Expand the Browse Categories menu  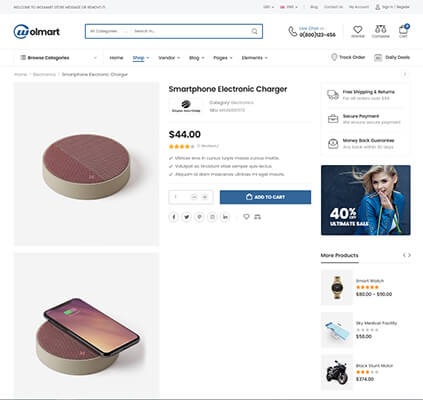[58, 58]
